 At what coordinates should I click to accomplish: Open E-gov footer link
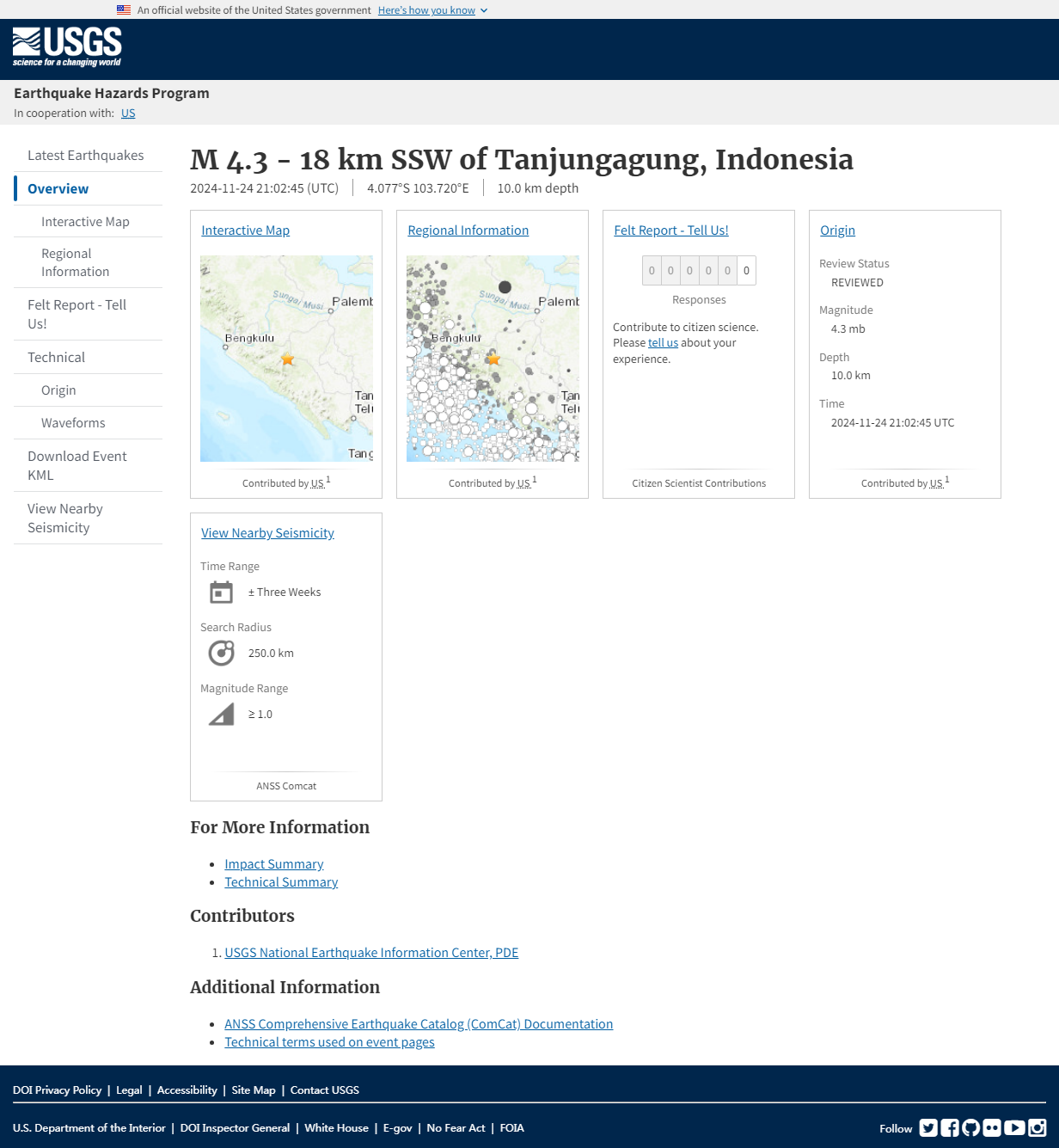(x=398, y=1128)
